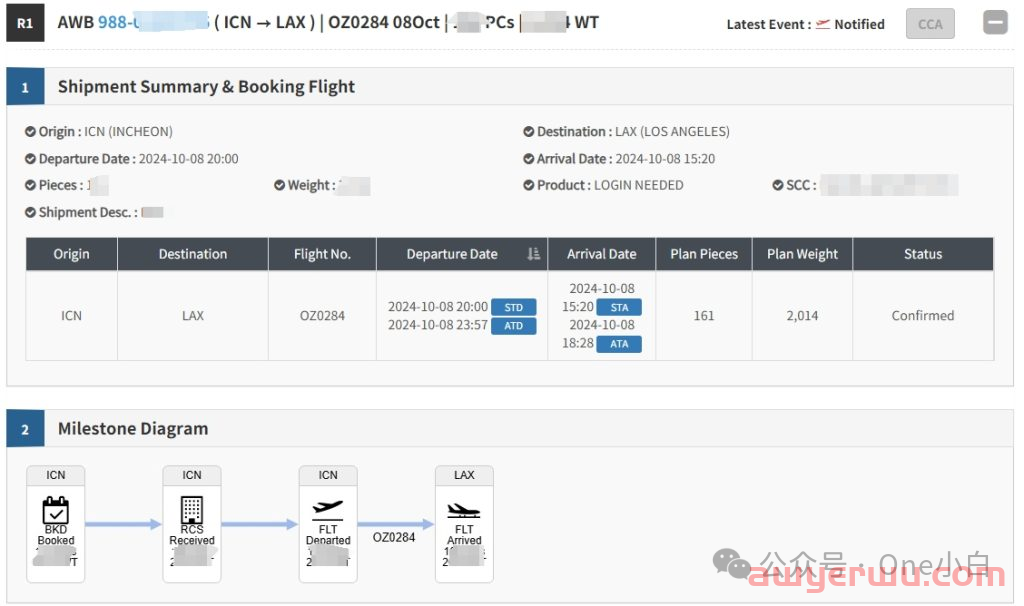Click the check icon beside Arrival Date summary
The image size is (1024, 606).
(x=528, y=159)
